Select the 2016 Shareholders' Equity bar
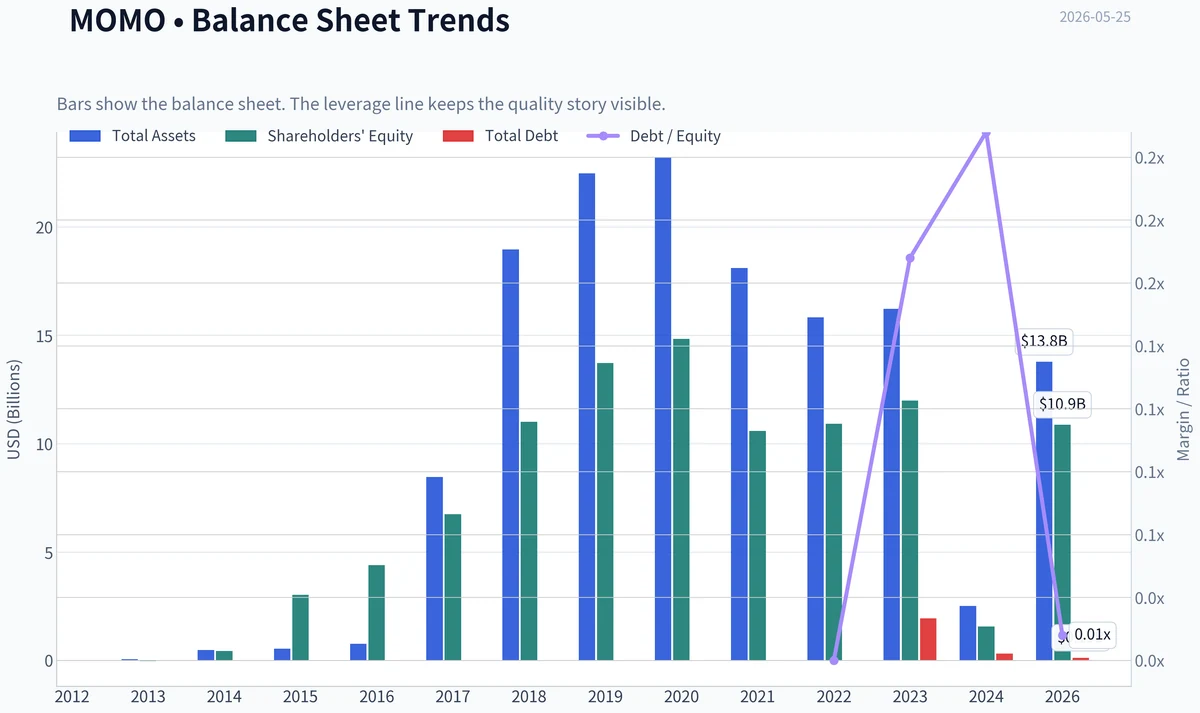This screenshot has width=1200, height=713. 376,613
